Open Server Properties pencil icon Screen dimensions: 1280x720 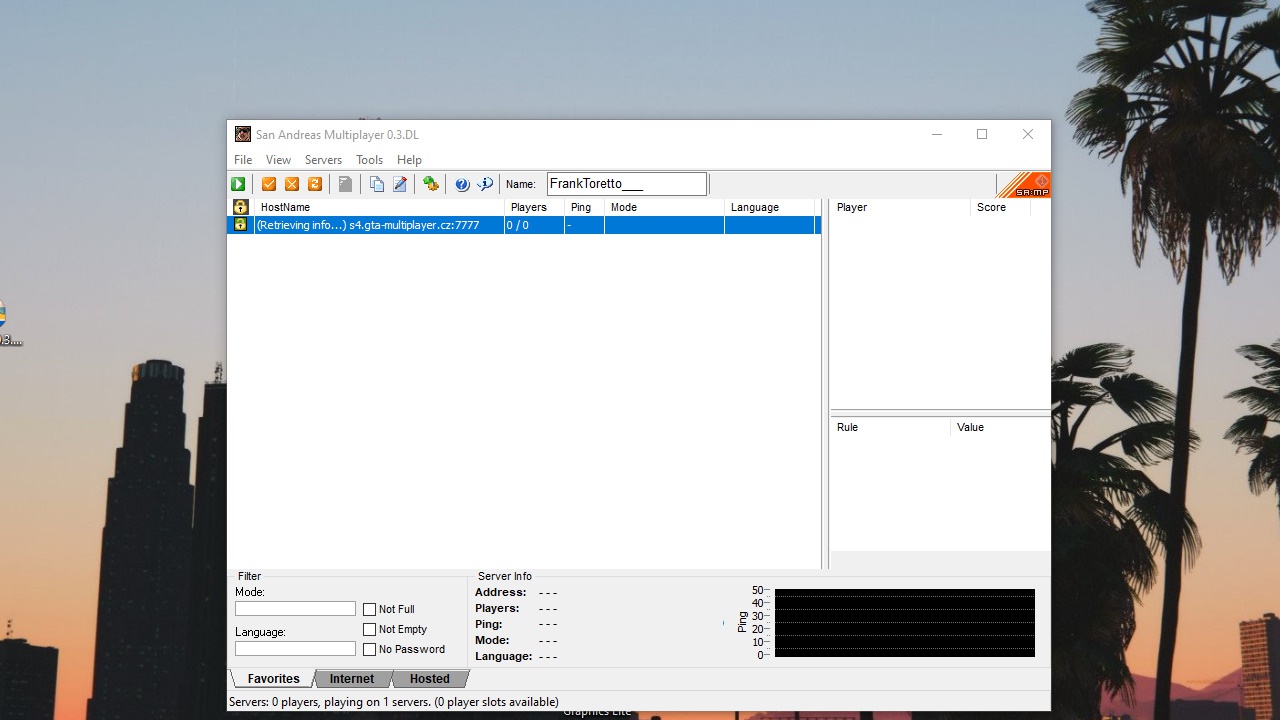400,184
